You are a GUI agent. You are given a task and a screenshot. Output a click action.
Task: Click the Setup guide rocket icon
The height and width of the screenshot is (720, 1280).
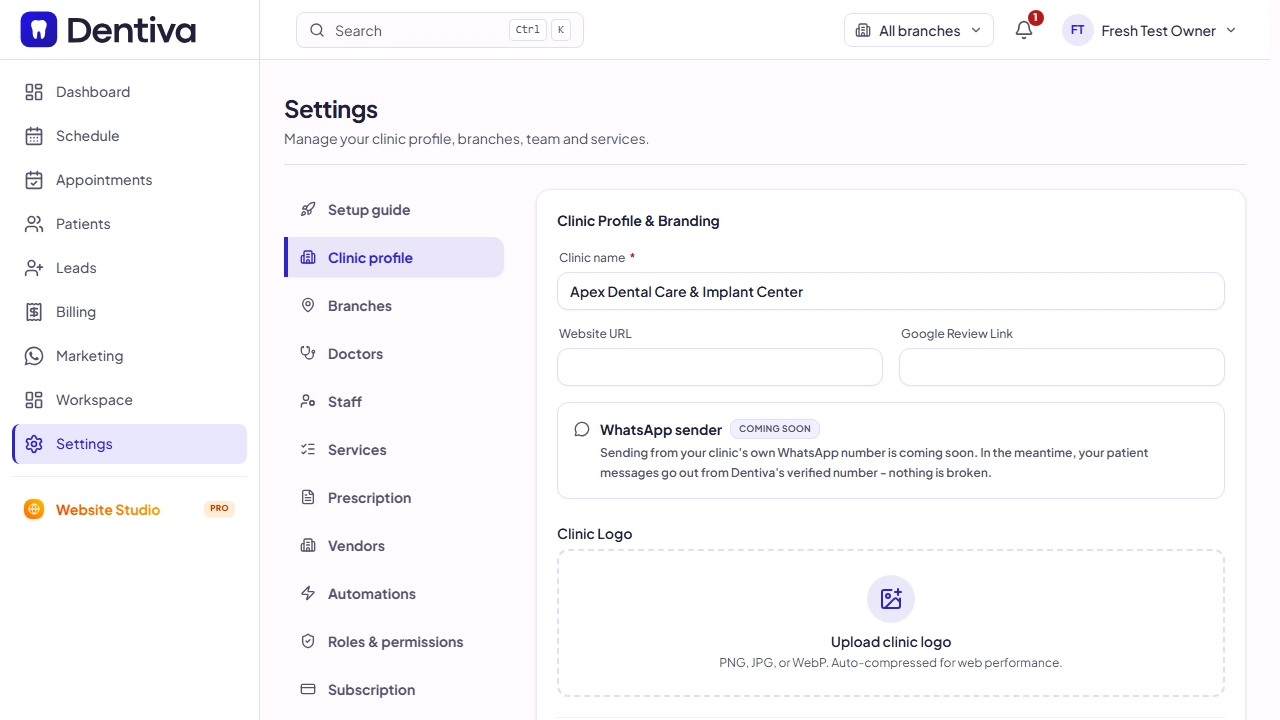click(308, 210)
